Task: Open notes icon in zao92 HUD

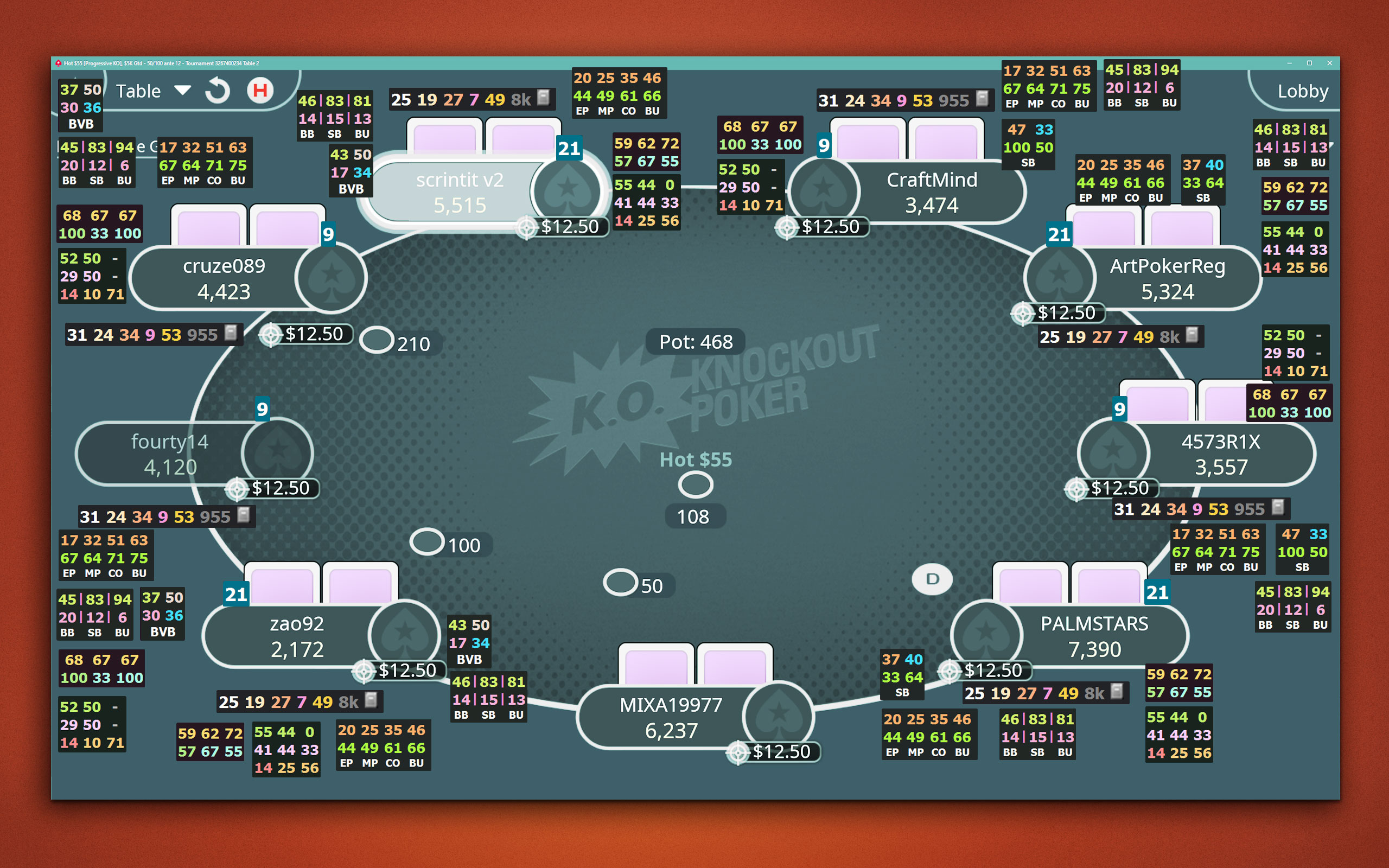Action: point(371,700)
